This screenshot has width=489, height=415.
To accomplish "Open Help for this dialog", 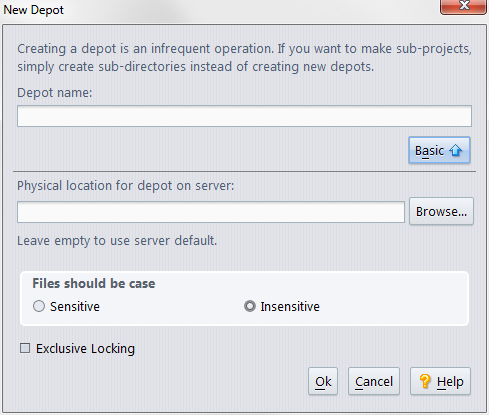I will (x=440, y=381).
